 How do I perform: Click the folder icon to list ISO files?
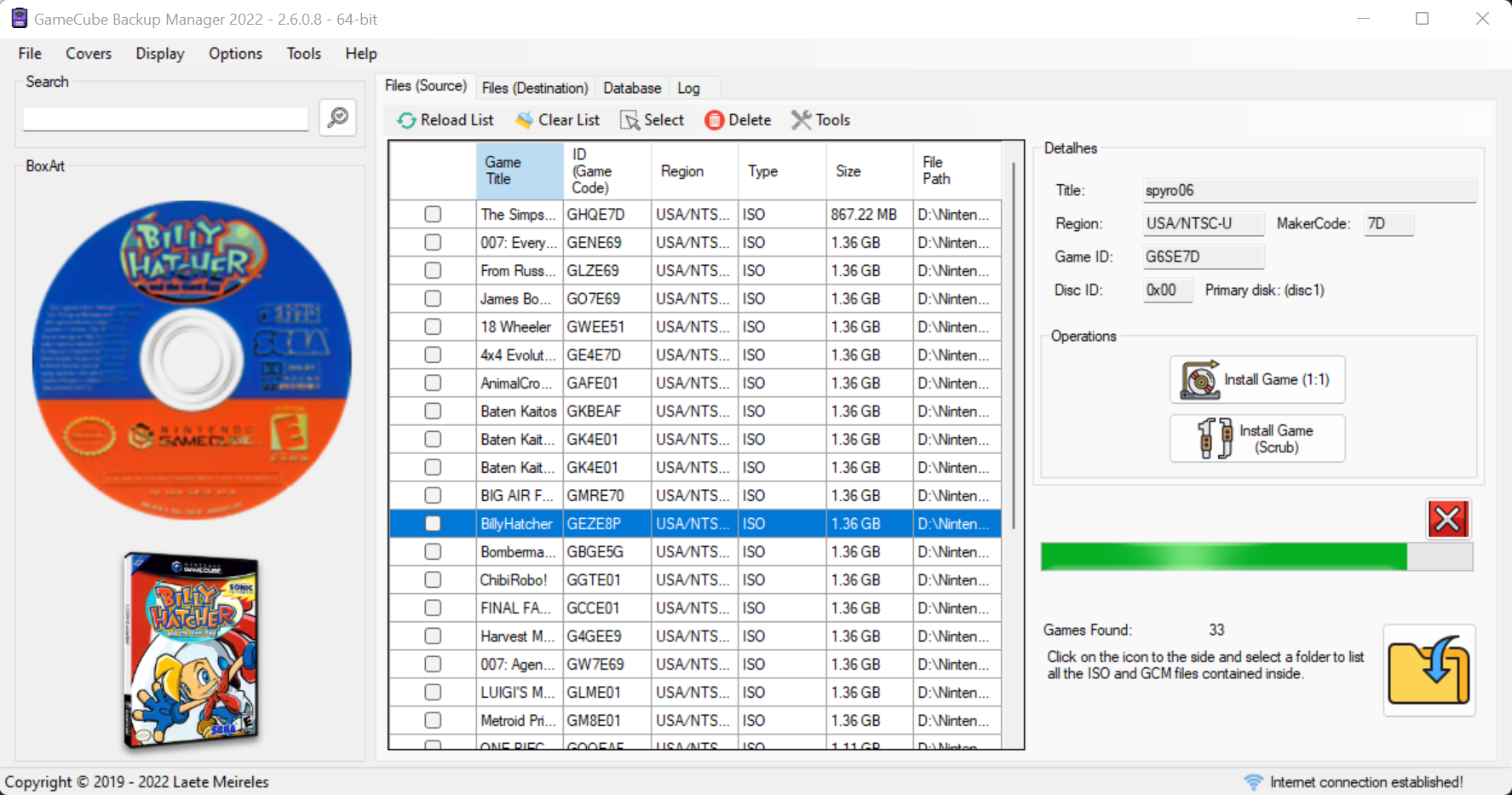1429,670
